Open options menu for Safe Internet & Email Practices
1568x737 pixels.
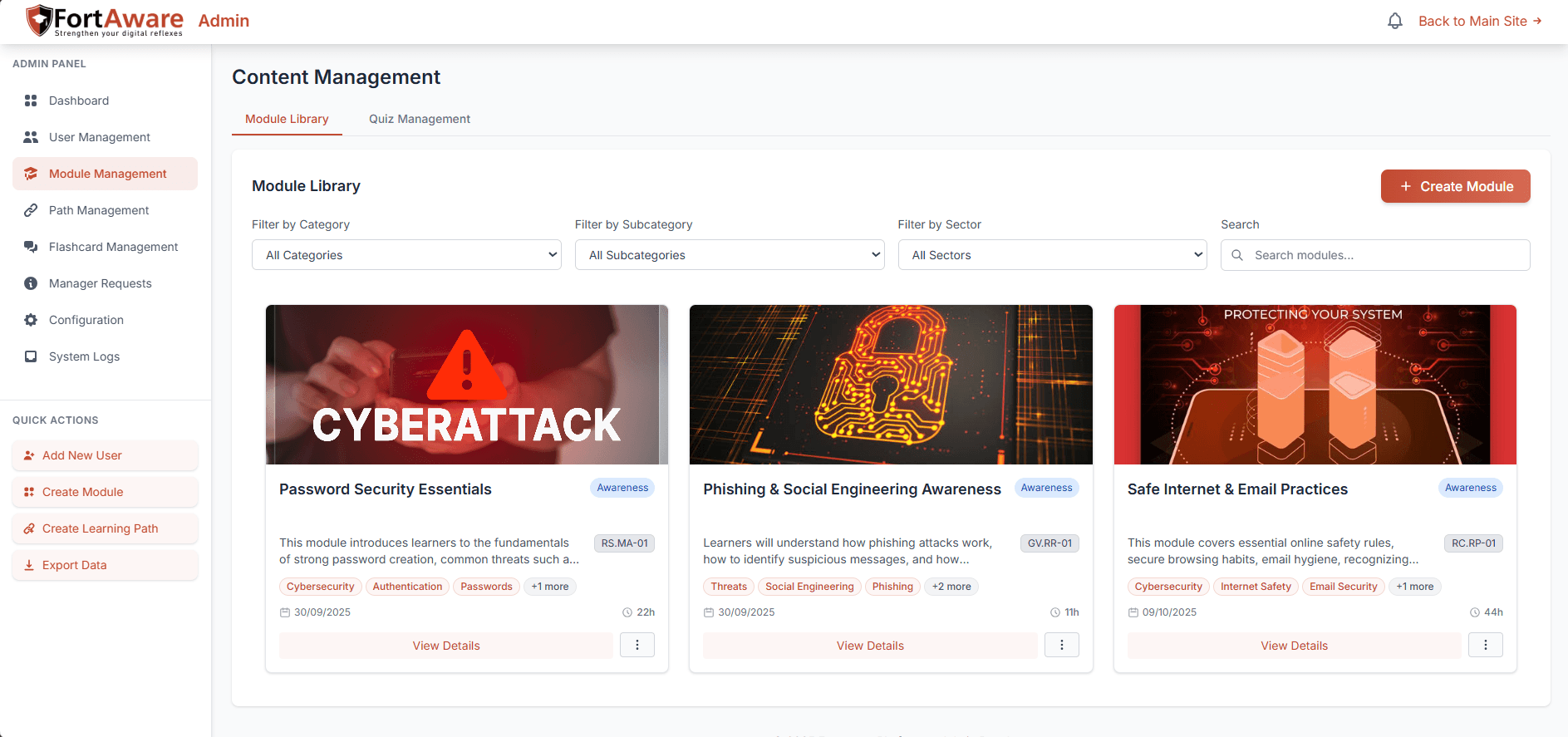(1486, 646)
